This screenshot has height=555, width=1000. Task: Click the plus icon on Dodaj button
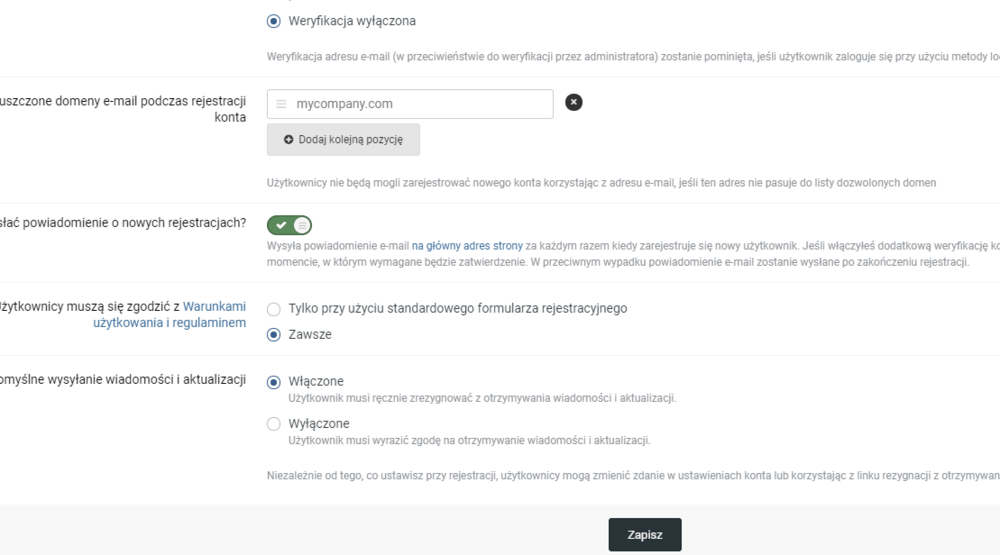tap(289, 140)
